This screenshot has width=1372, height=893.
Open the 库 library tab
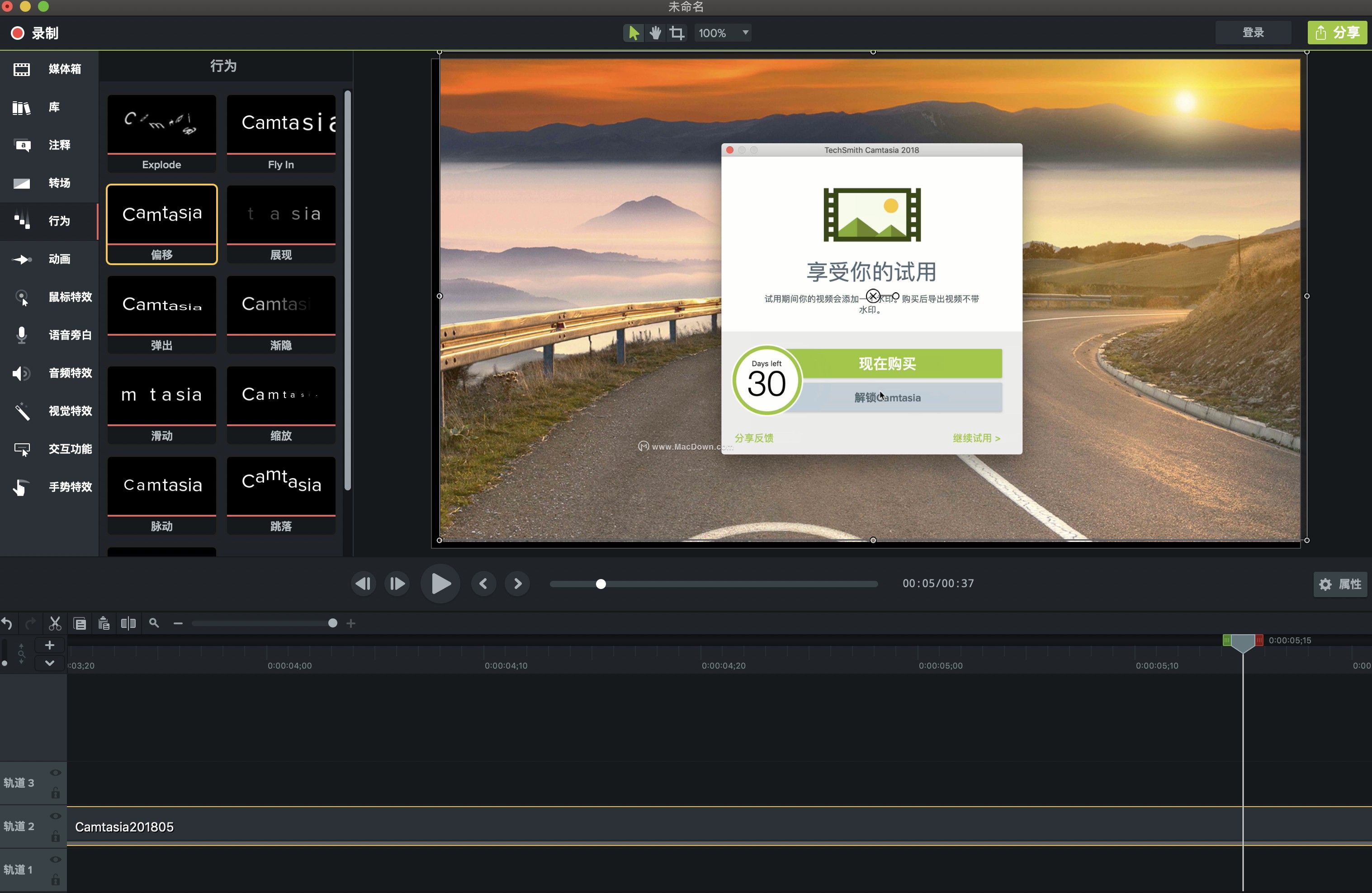click(x=49, y=107)
